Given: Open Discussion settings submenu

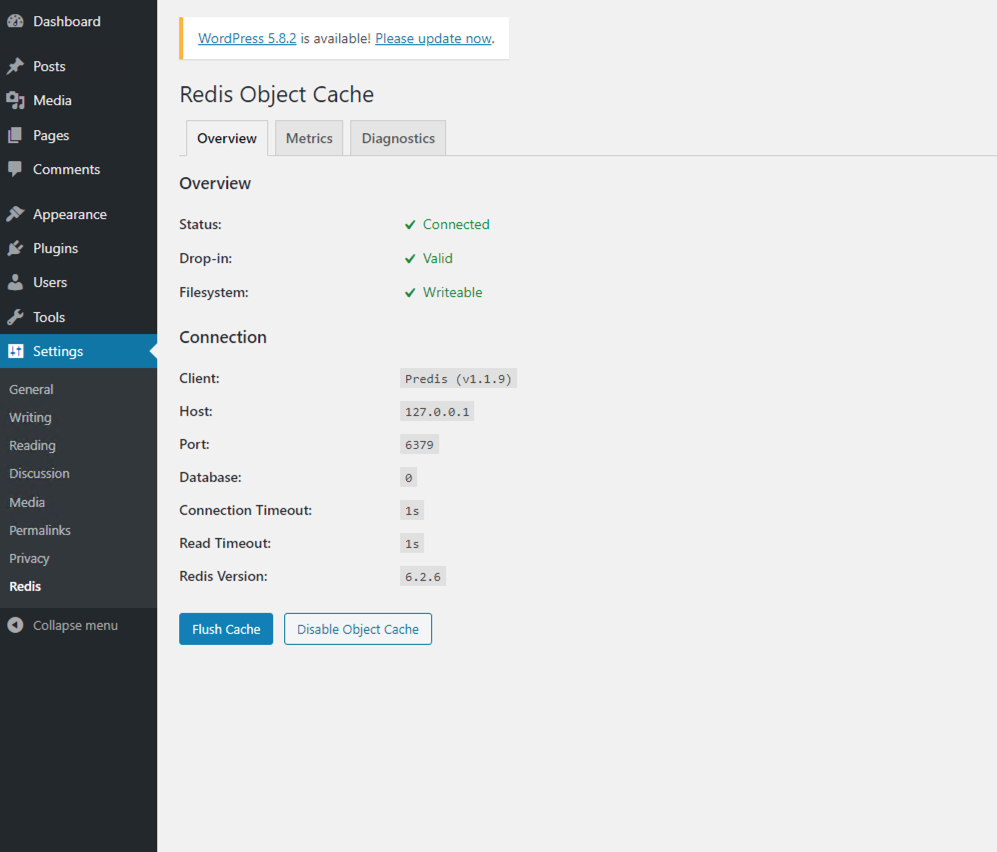Looking at the screenshot, I should point(39,473).
